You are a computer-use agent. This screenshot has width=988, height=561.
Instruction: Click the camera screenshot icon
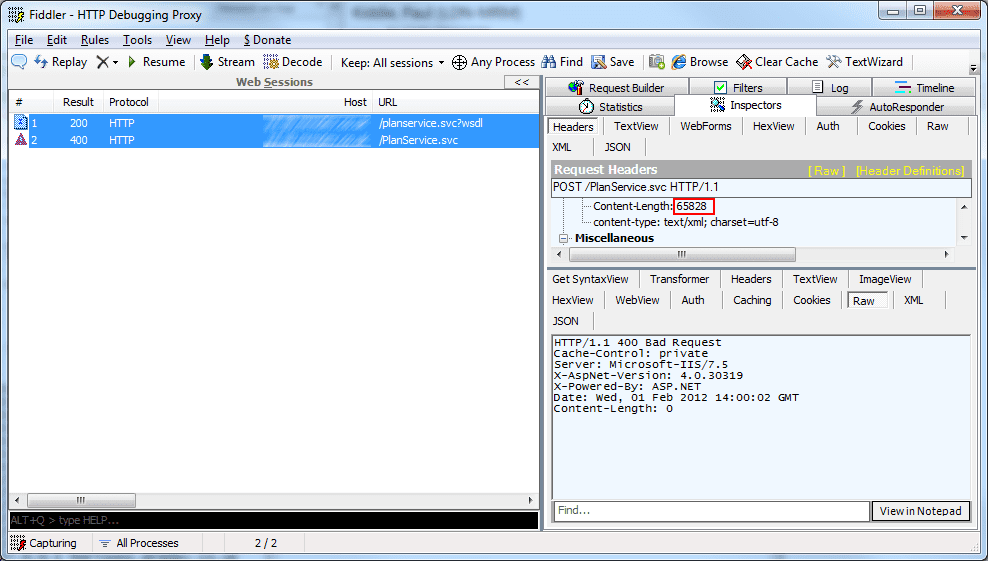657,62
